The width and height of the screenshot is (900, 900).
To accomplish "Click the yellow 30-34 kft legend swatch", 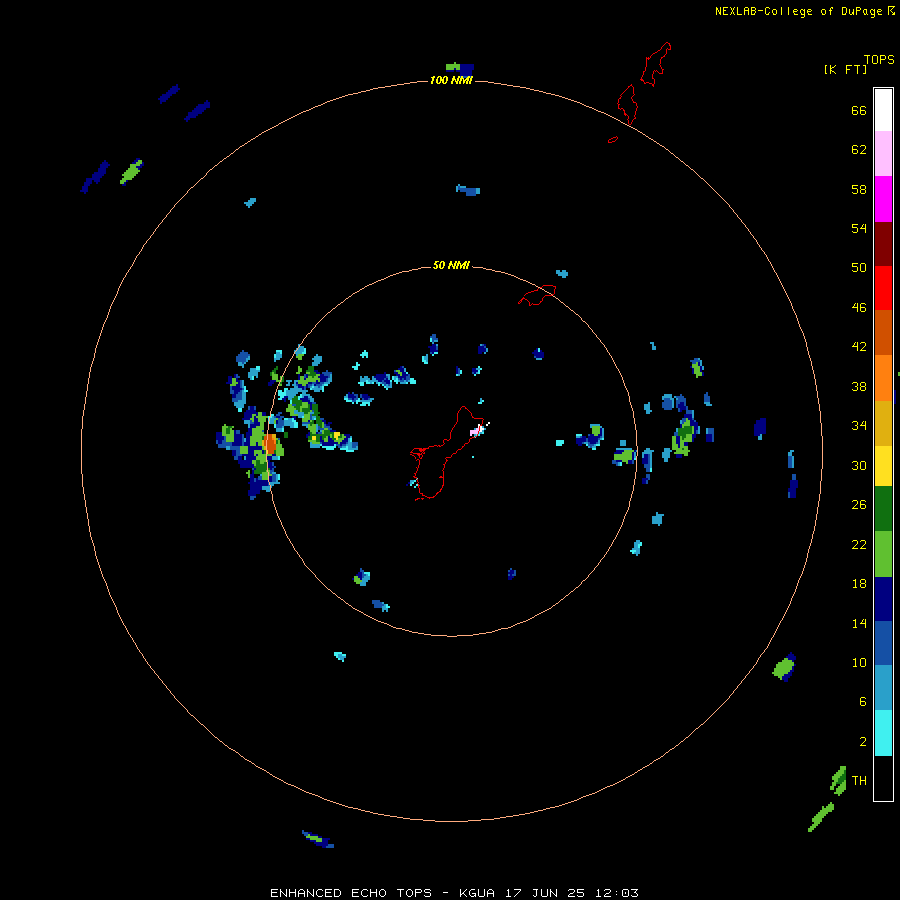I will coord(883,466).
